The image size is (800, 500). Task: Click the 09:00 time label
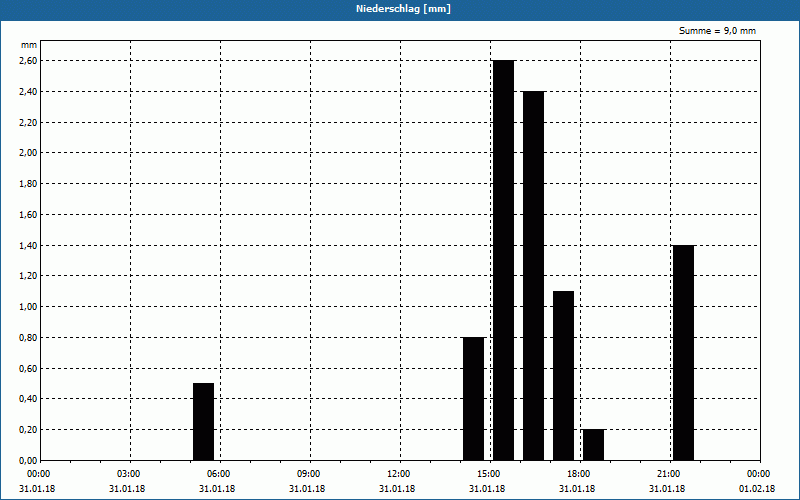309,474
